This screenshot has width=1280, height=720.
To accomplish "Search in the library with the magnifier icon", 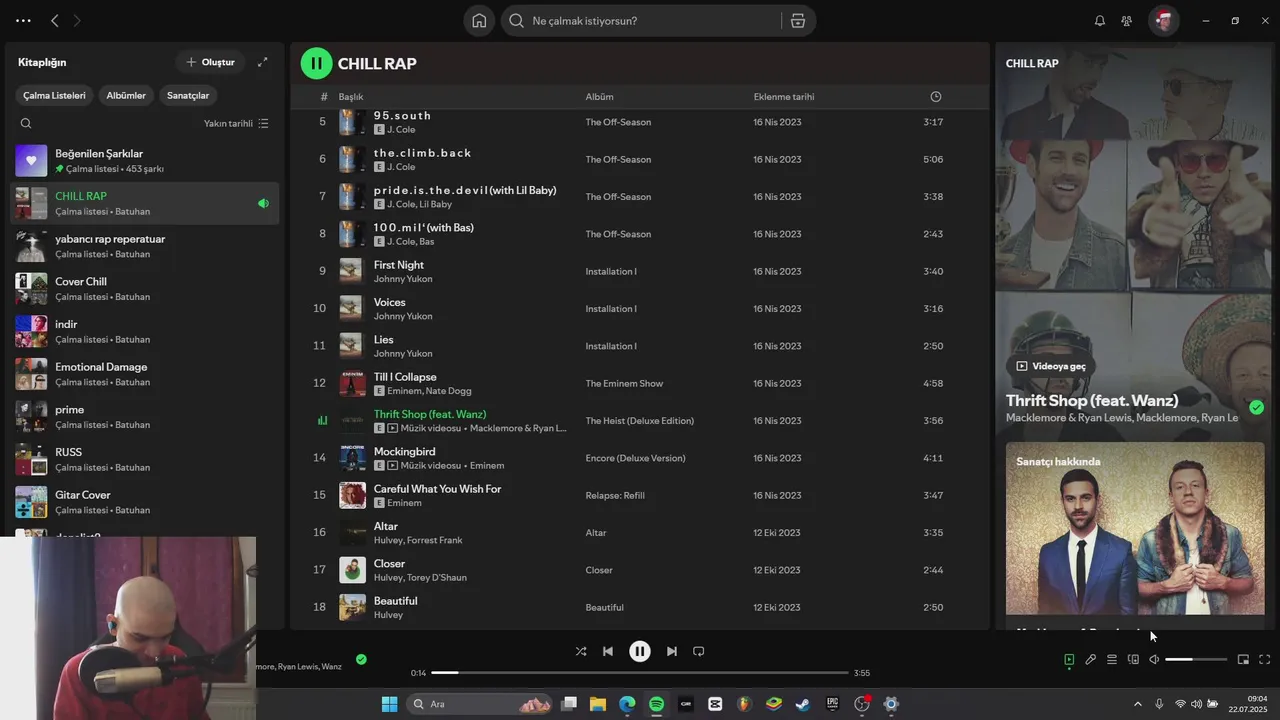I will coord(26,124).
